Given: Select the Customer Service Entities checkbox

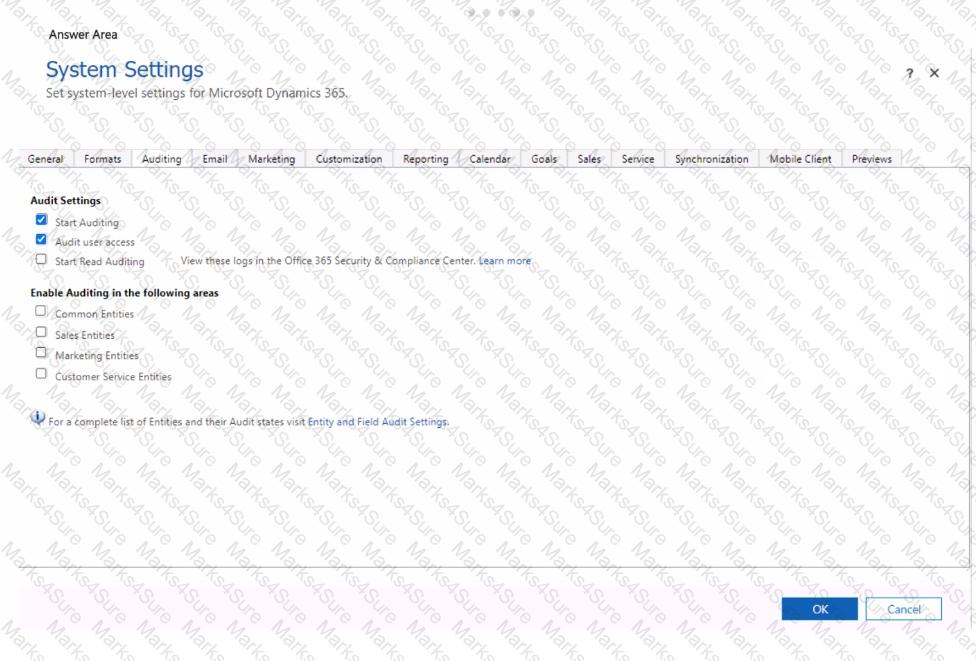Looking at the screenshot, I should coord(41,374).
